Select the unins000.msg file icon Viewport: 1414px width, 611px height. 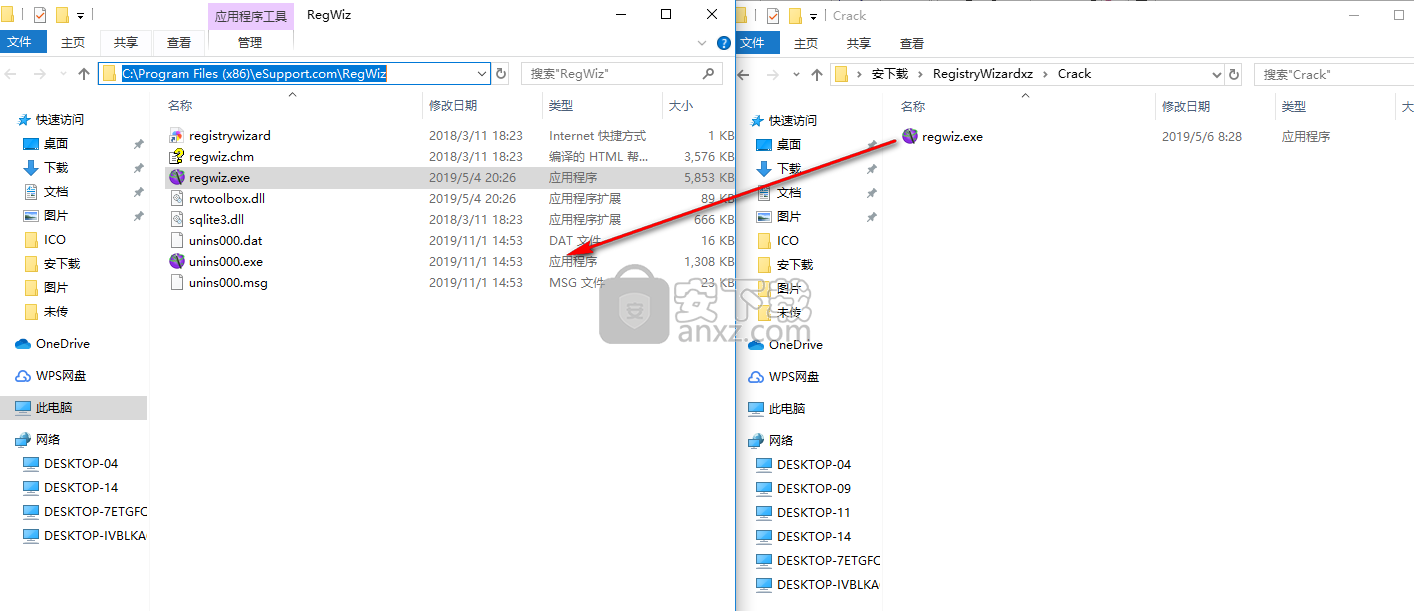pyautogui.click(x=177, y=282)
